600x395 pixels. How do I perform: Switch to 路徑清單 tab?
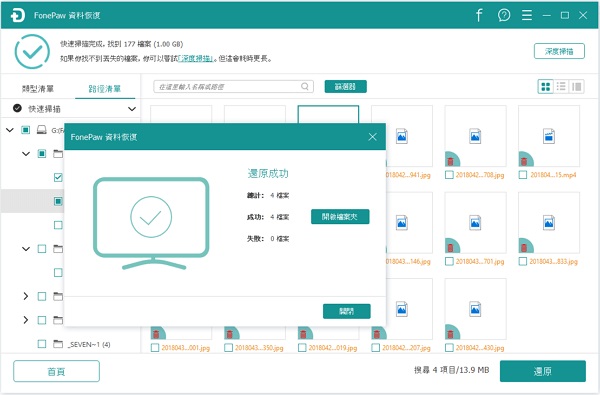tap(104, 89)
